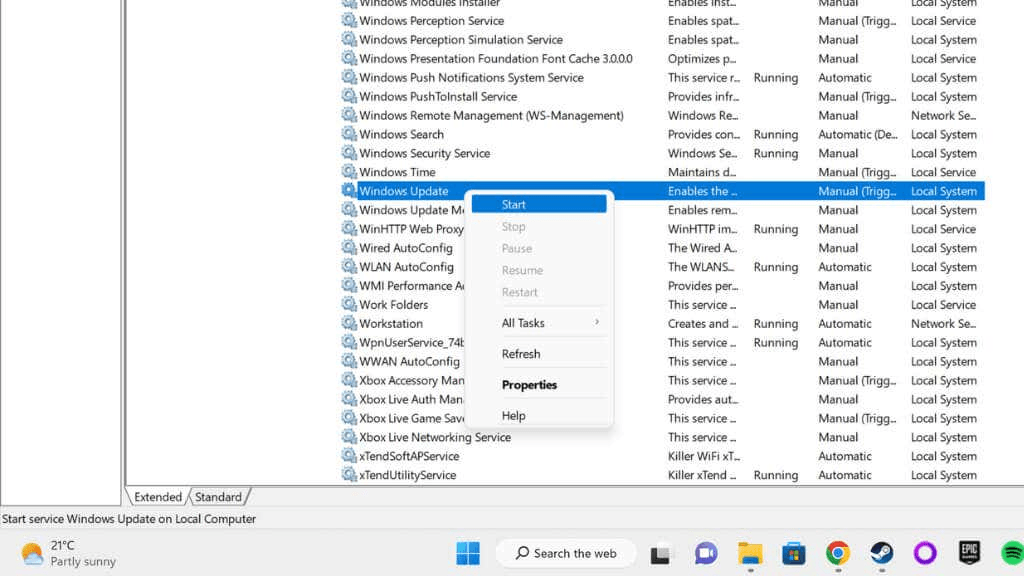Select the xTendSoftAPService name

point(409,456)
